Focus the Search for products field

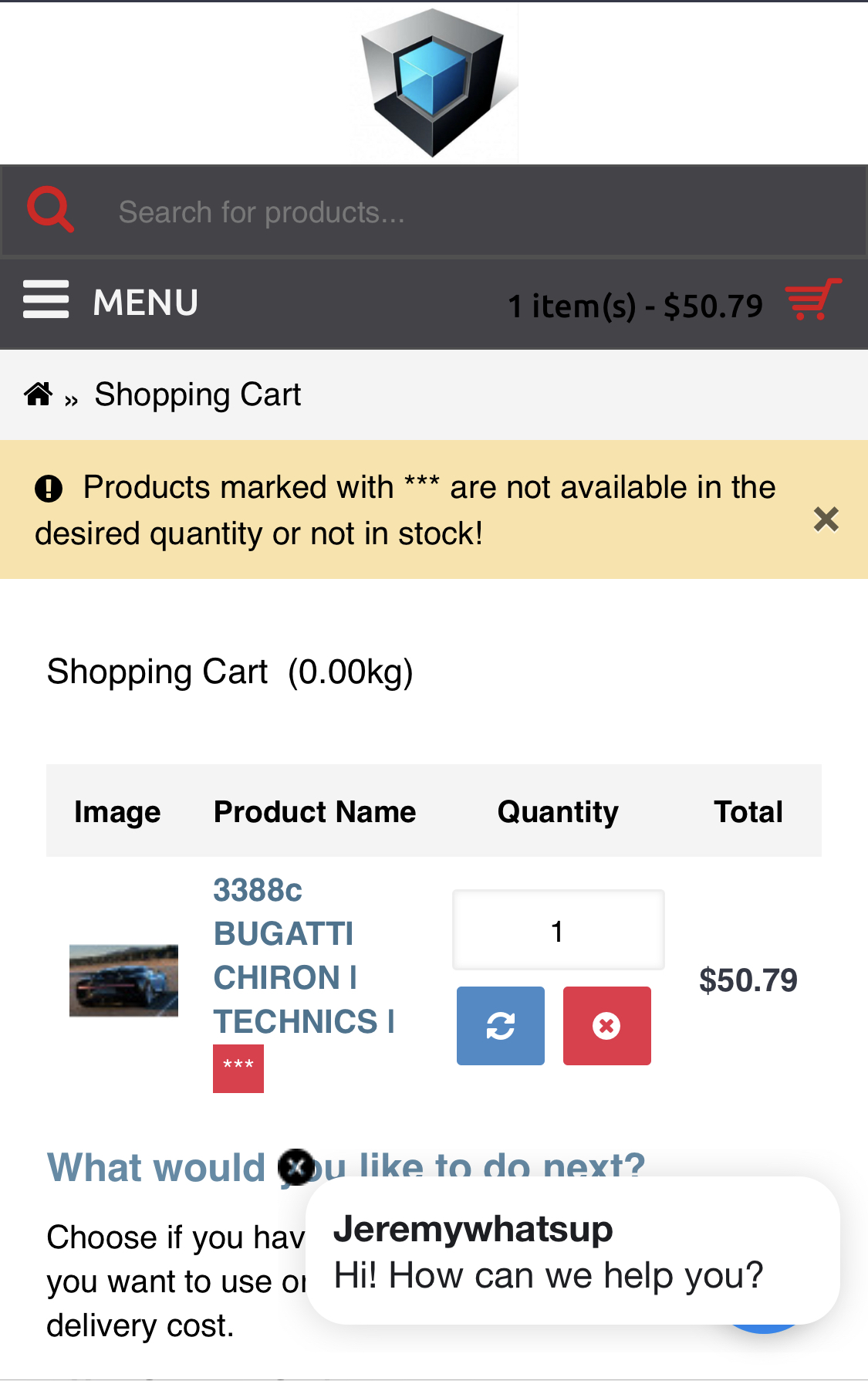[x=463, y=212]
